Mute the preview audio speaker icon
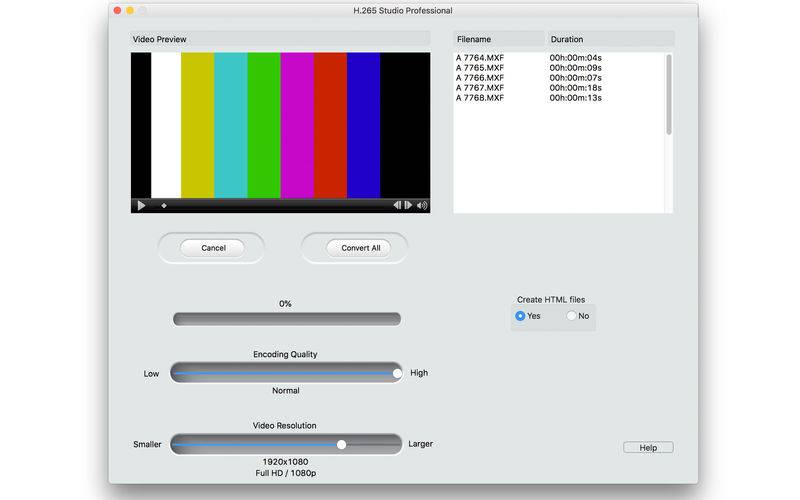The height and width of the screenshot is (500, 800). click(422, 205)
